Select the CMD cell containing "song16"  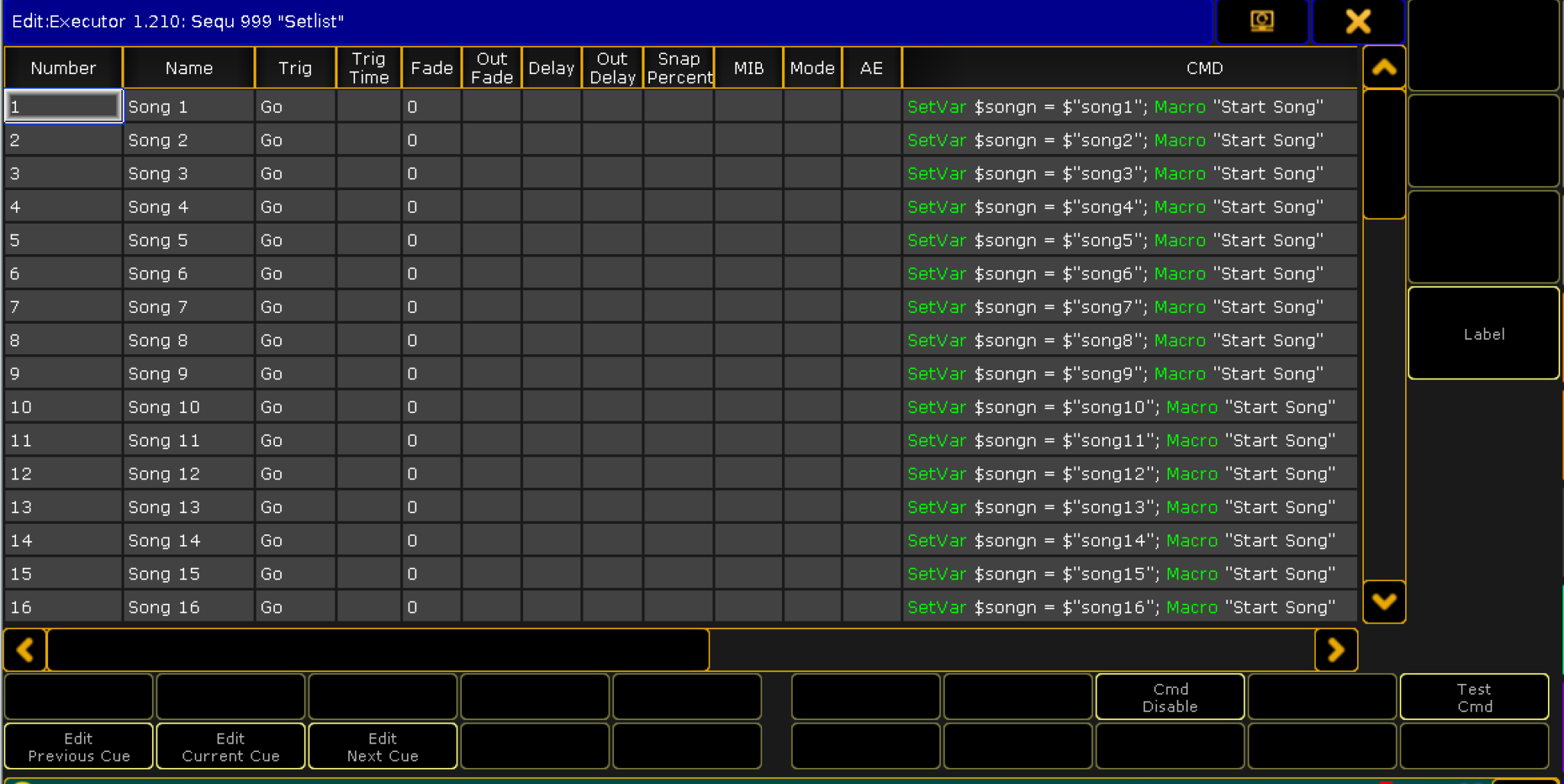[1129, 607]
